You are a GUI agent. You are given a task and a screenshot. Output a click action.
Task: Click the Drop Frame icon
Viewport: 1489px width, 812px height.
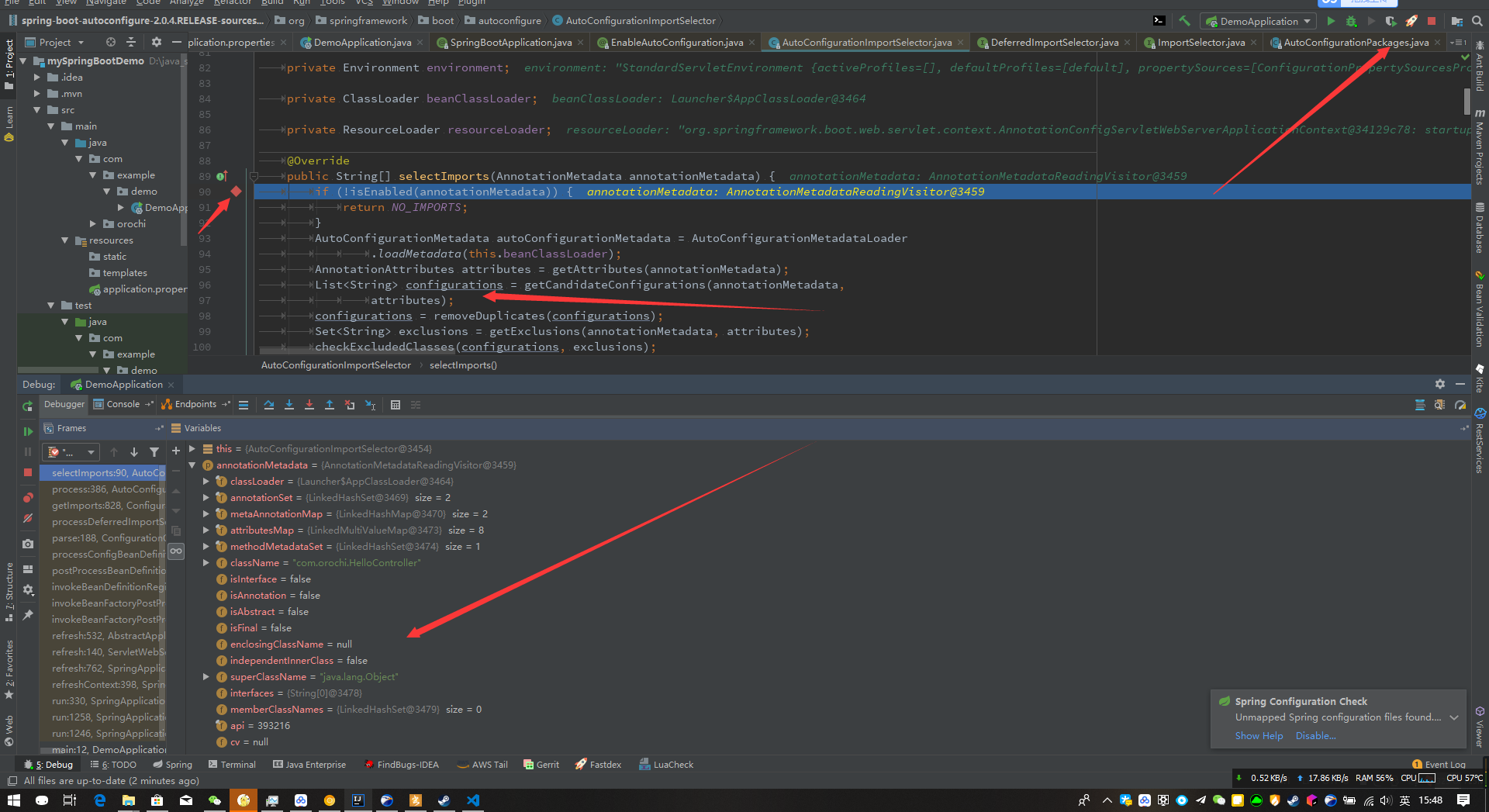pyautogui.click(x=350, y=405)
